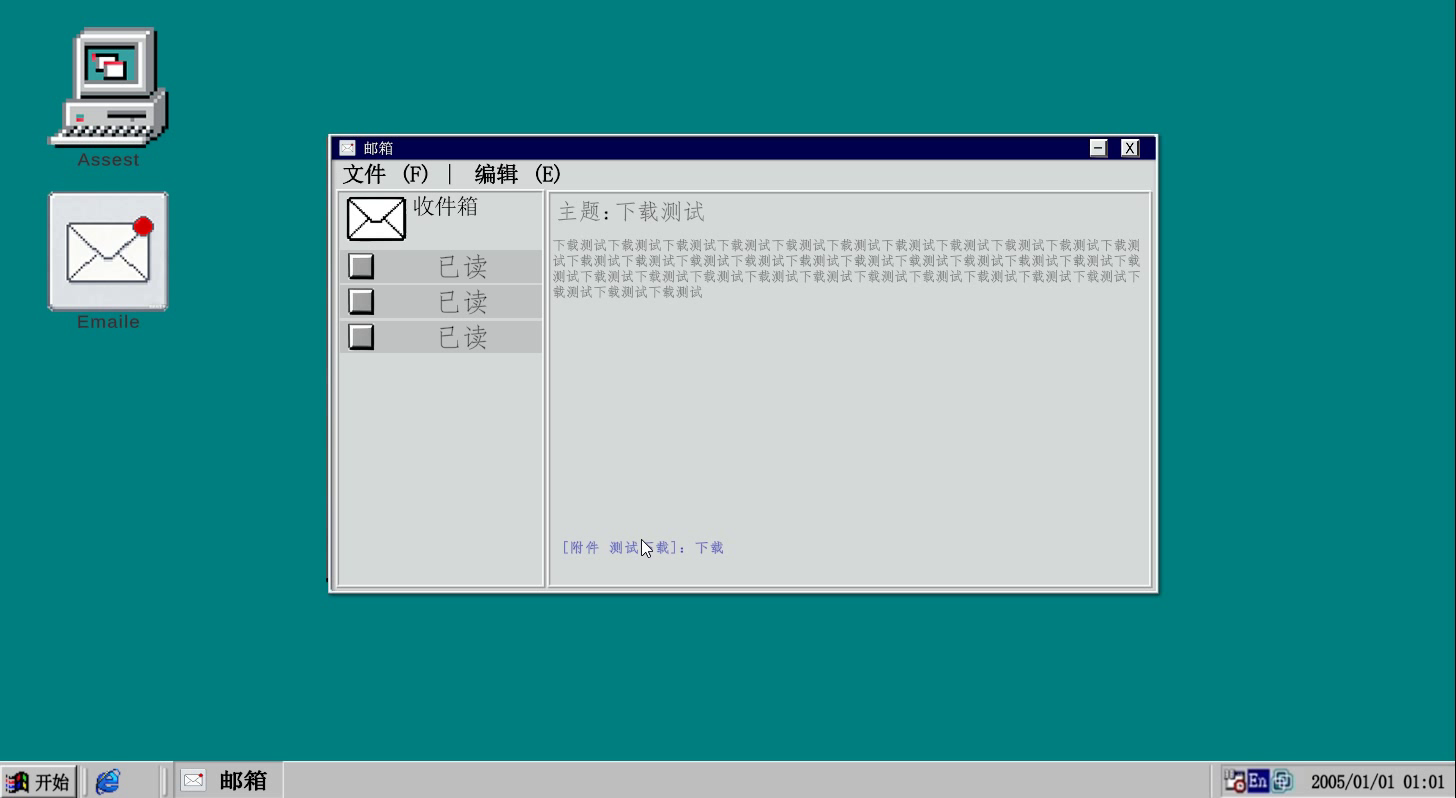Viewport: 1456px width, 798px height.
Task: Click the Internet Explorer icon in taskbar
Action: pyautogui.click(x=108, y=781)
